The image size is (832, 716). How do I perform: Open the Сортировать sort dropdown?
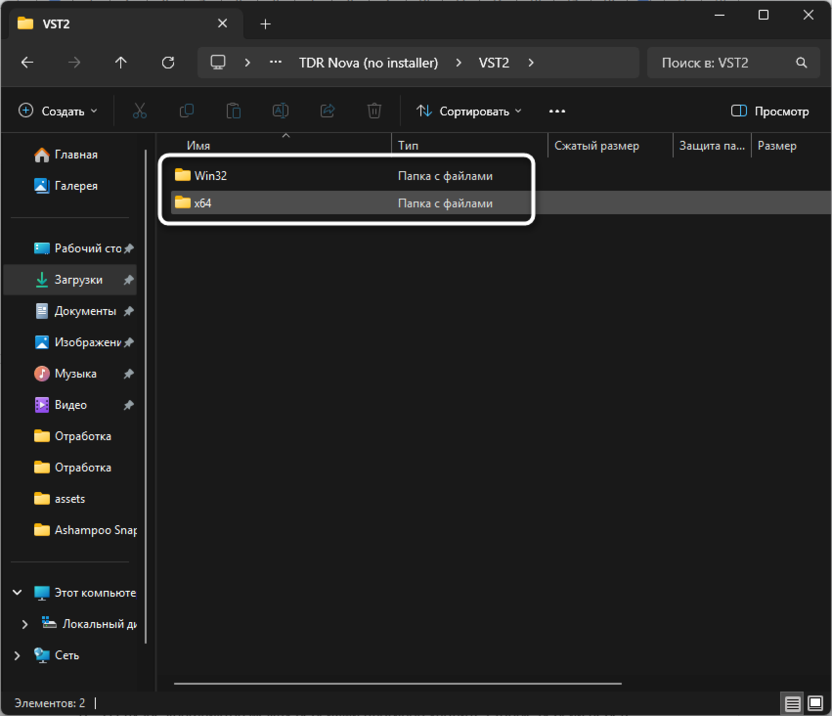[x=469, y=111]
